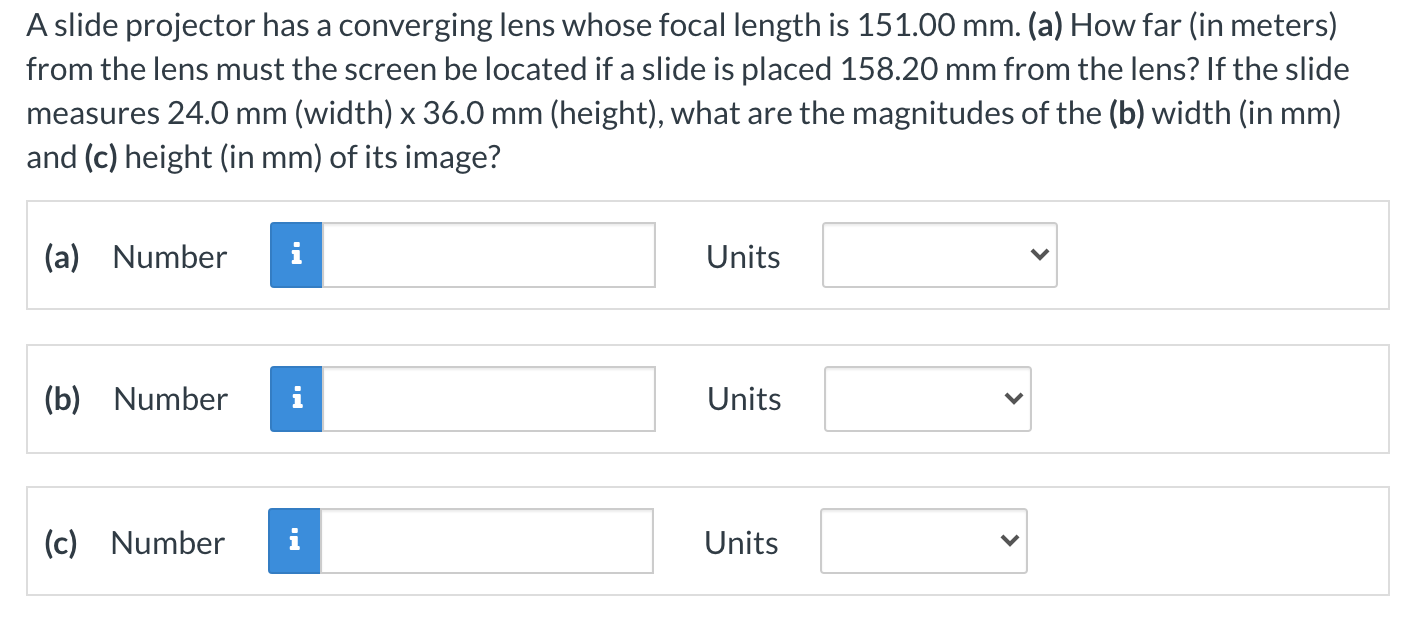This screenshot has width=1410, height=620.
Task: Expand the chevron in the second Units selector
Action: (x=1012, y=398)
